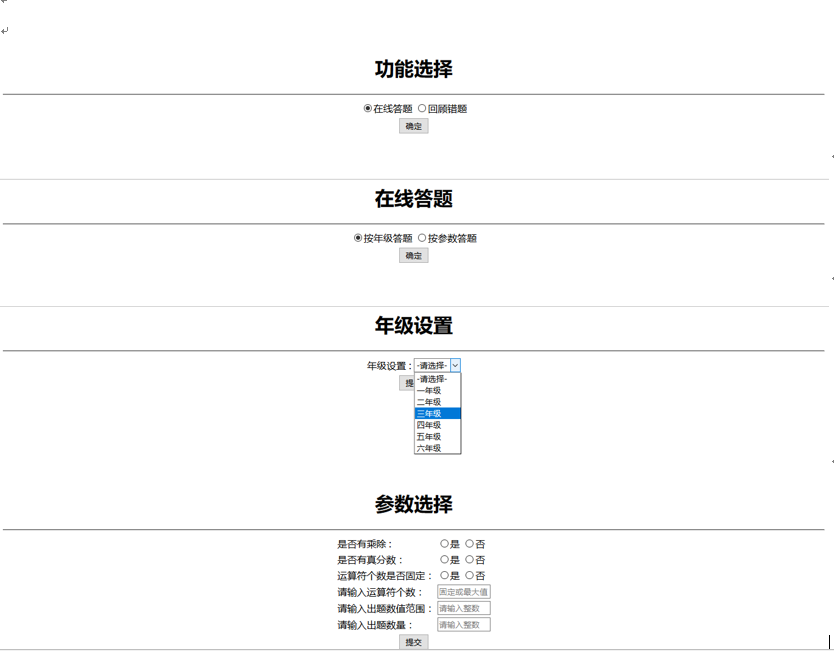Click 确定 button under 在线答题

coord(414,256)
